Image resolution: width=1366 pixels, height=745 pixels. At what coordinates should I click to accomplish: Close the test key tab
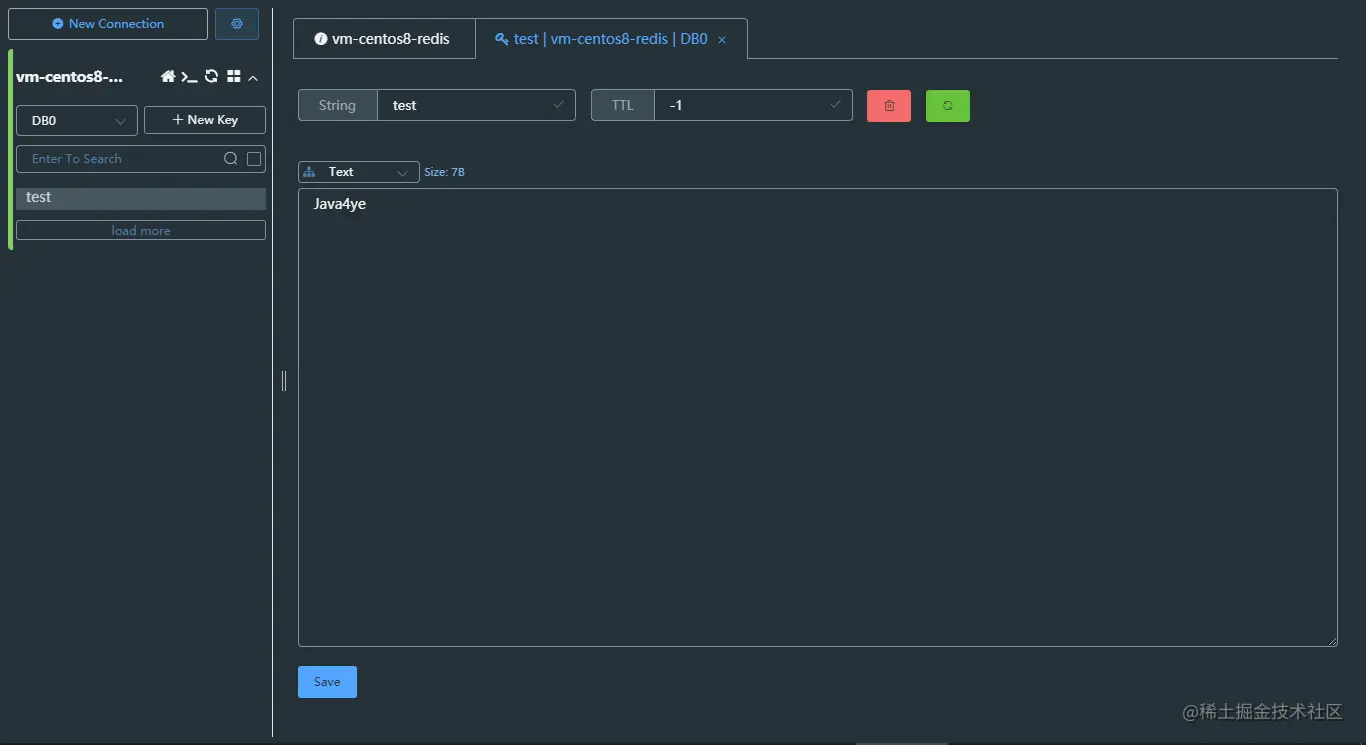pos(722,40)
